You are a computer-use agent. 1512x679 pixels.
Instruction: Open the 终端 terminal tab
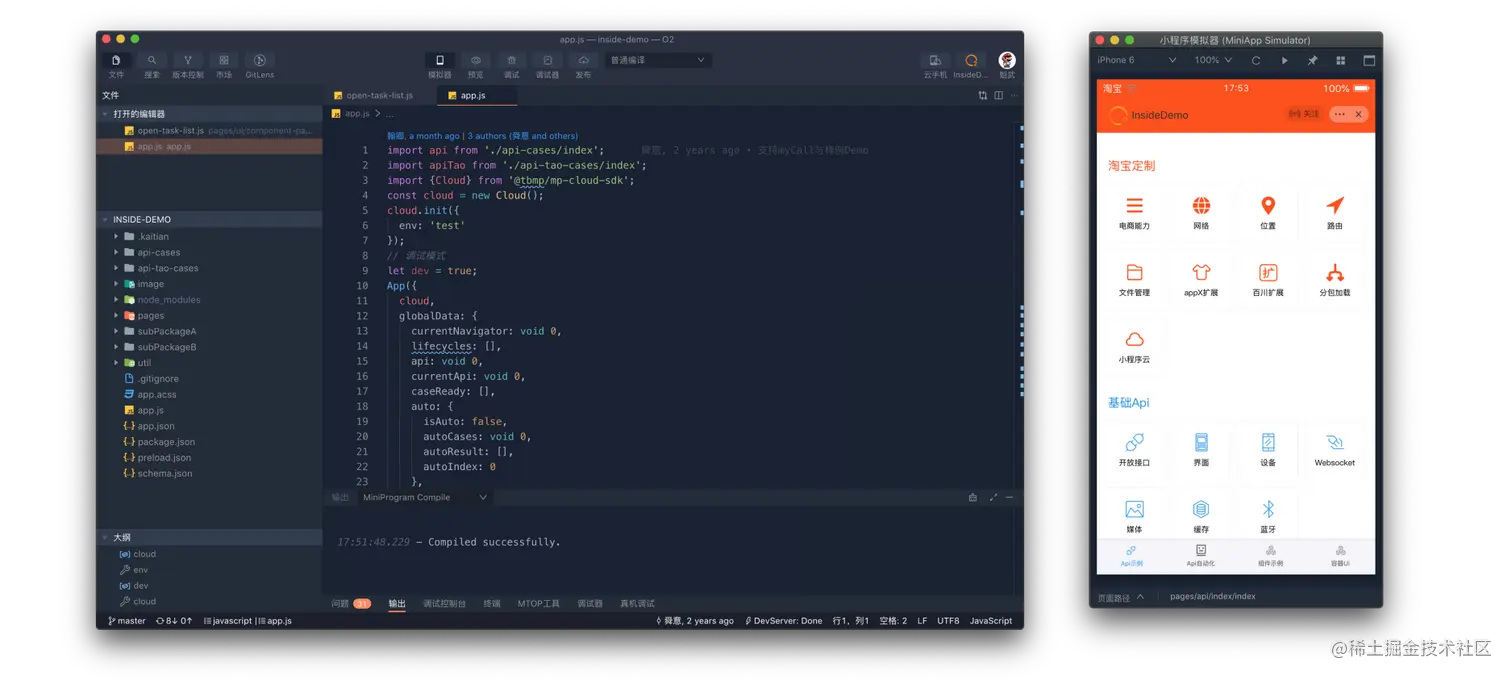pyautogui.click(x=492, y=603)
